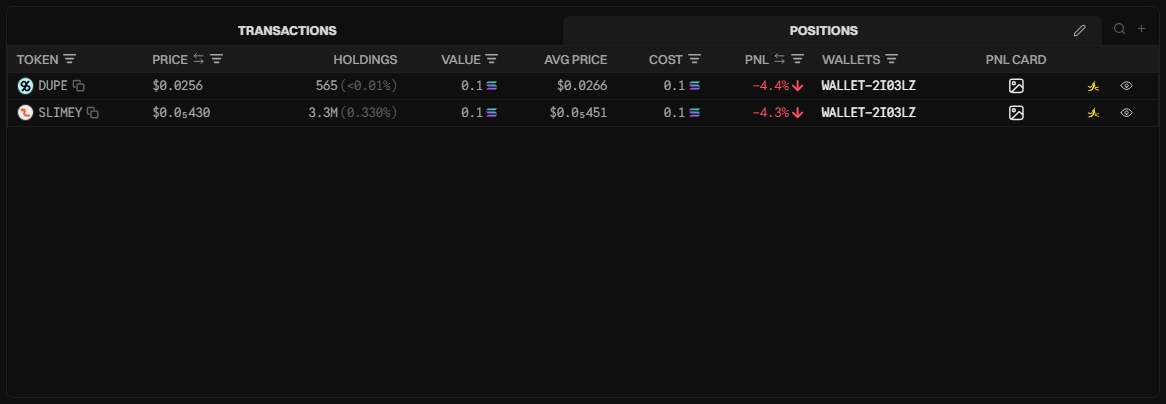
Task: Click WALLET-2I03LZ in the SLIMEY row
Action: coord(868,113)
